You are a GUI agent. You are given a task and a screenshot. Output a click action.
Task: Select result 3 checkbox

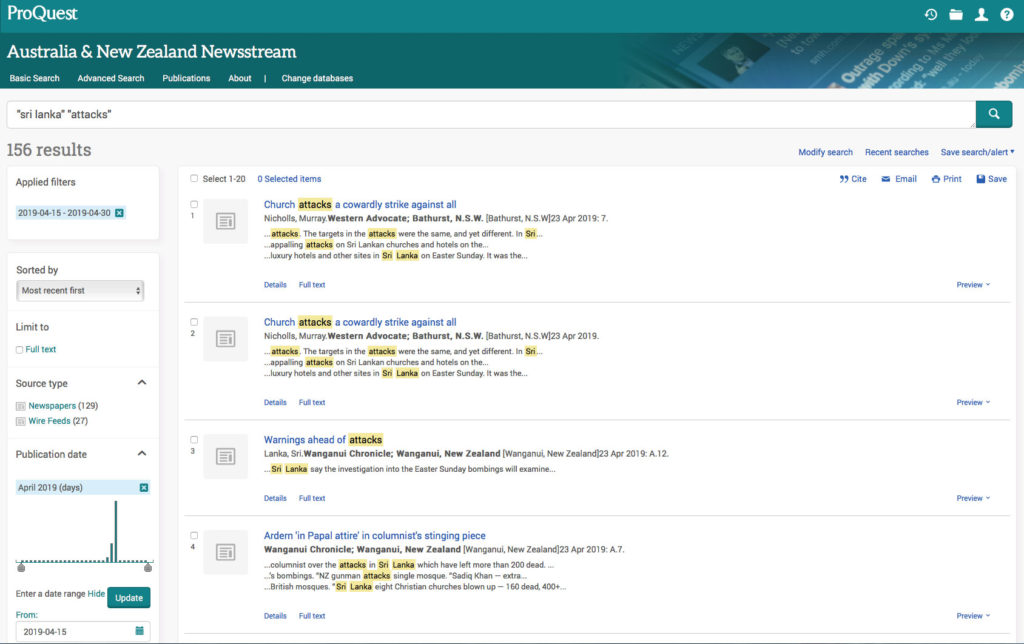[x=194, y=440]
